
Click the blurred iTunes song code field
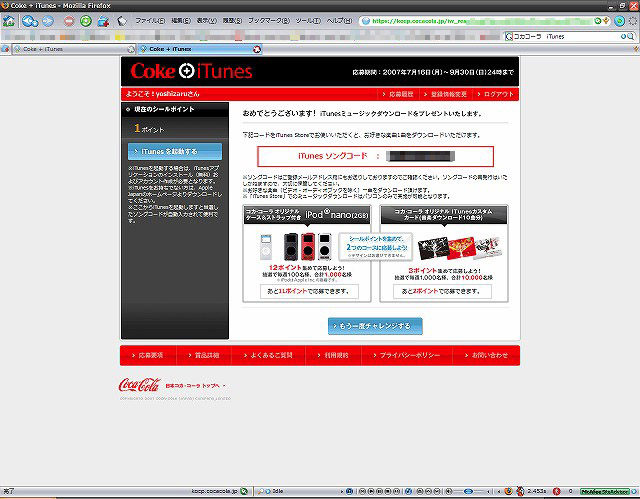420,156
